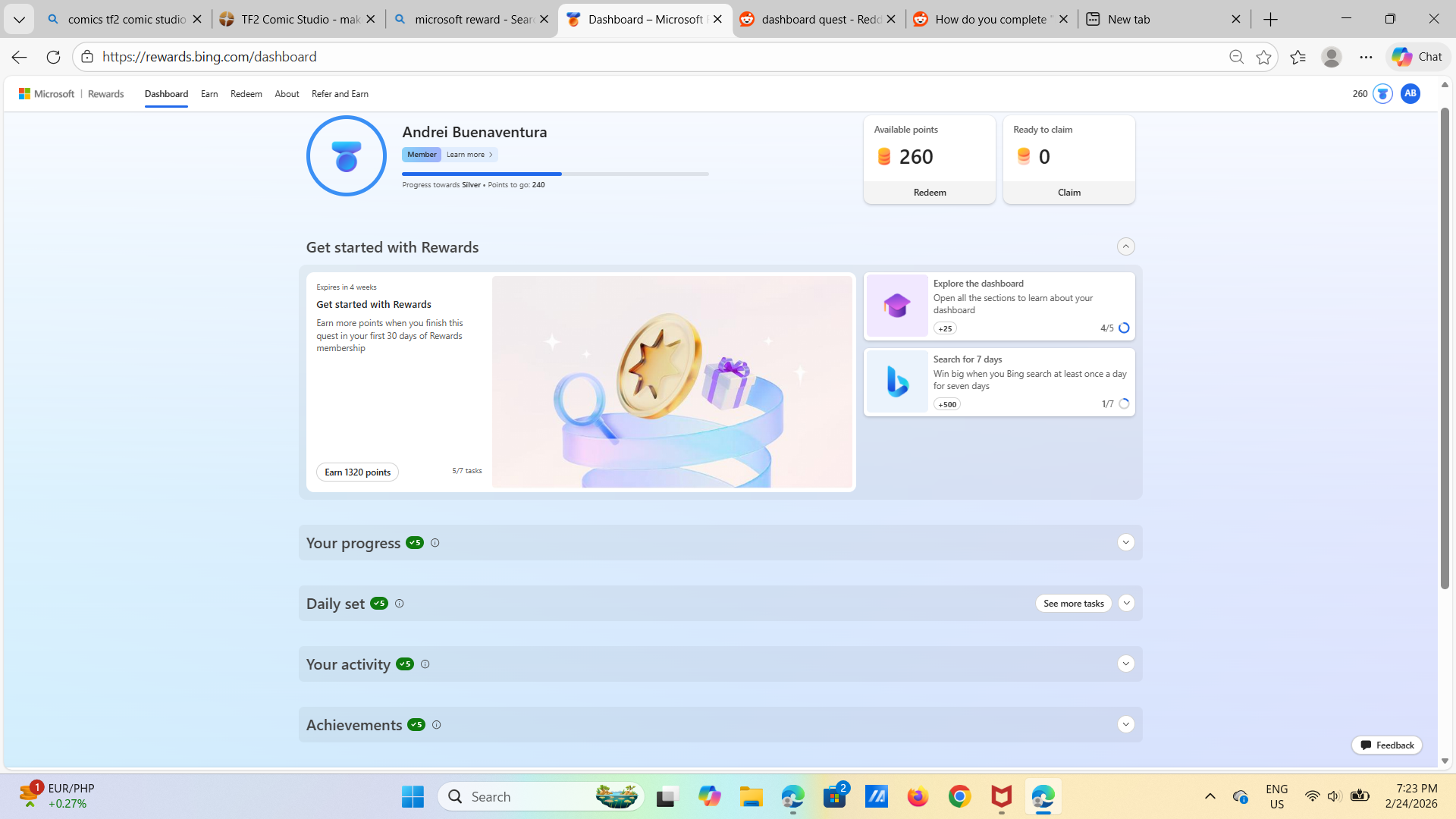Open Microsoft Store from taskbar
Screen dimensions: 1456x819
tap(834, 797)
